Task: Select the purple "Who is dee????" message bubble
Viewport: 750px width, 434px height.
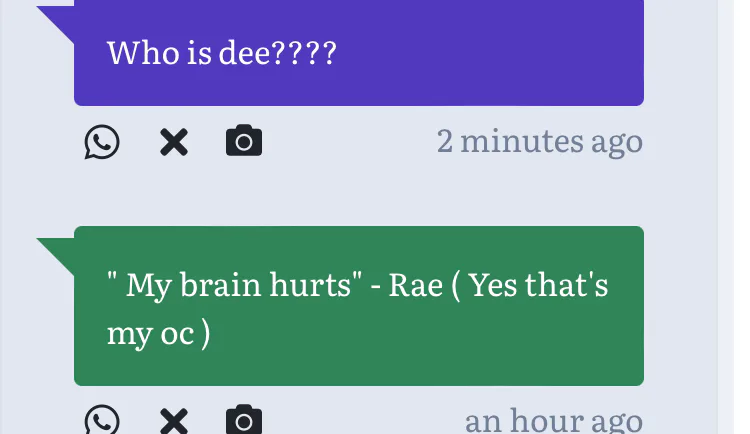Action: coord(358,54)
